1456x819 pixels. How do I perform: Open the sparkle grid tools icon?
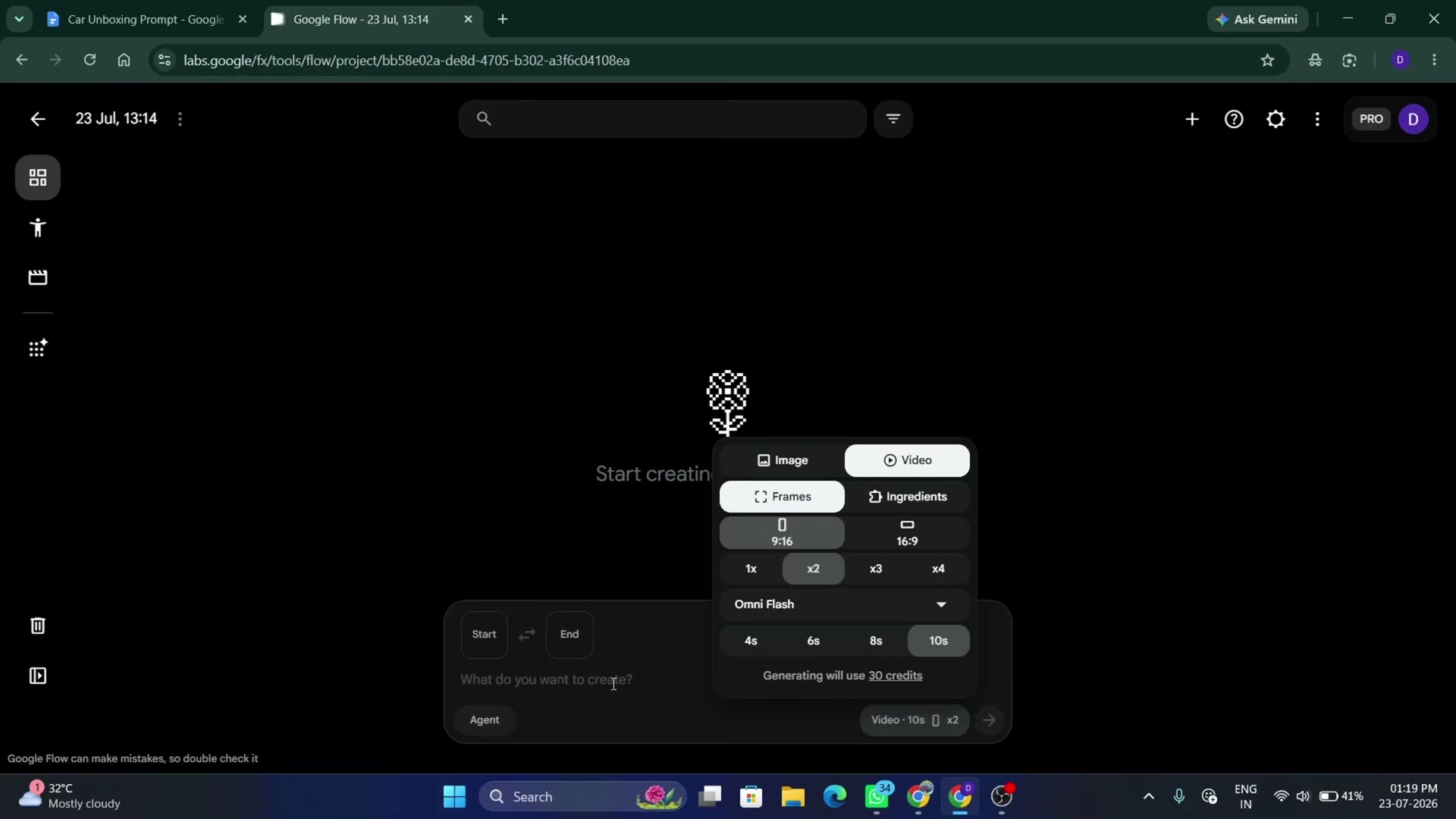coord(38,348)
